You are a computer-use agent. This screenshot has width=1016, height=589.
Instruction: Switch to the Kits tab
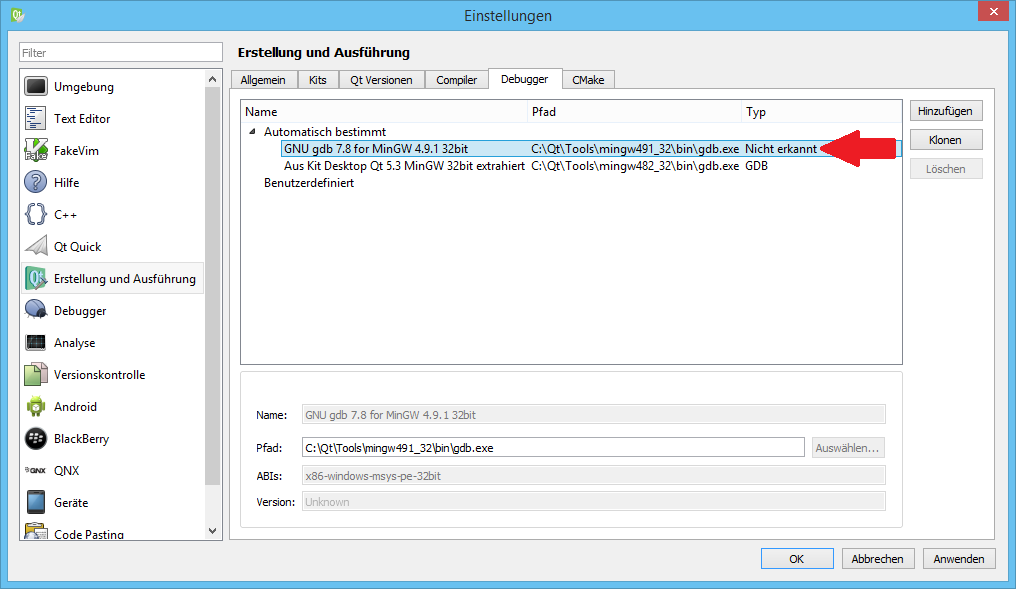coord(318,80)
